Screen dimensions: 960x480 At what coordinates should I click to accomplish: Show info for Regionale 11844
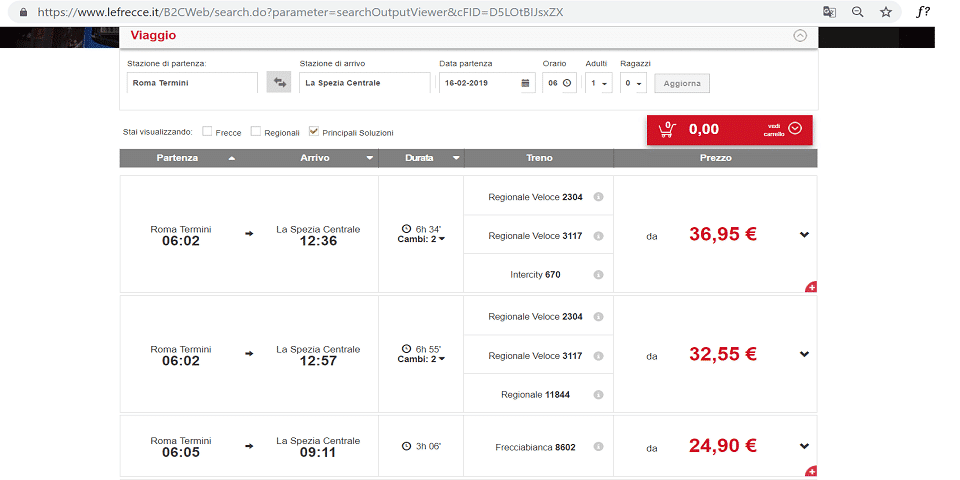[599, 395]
